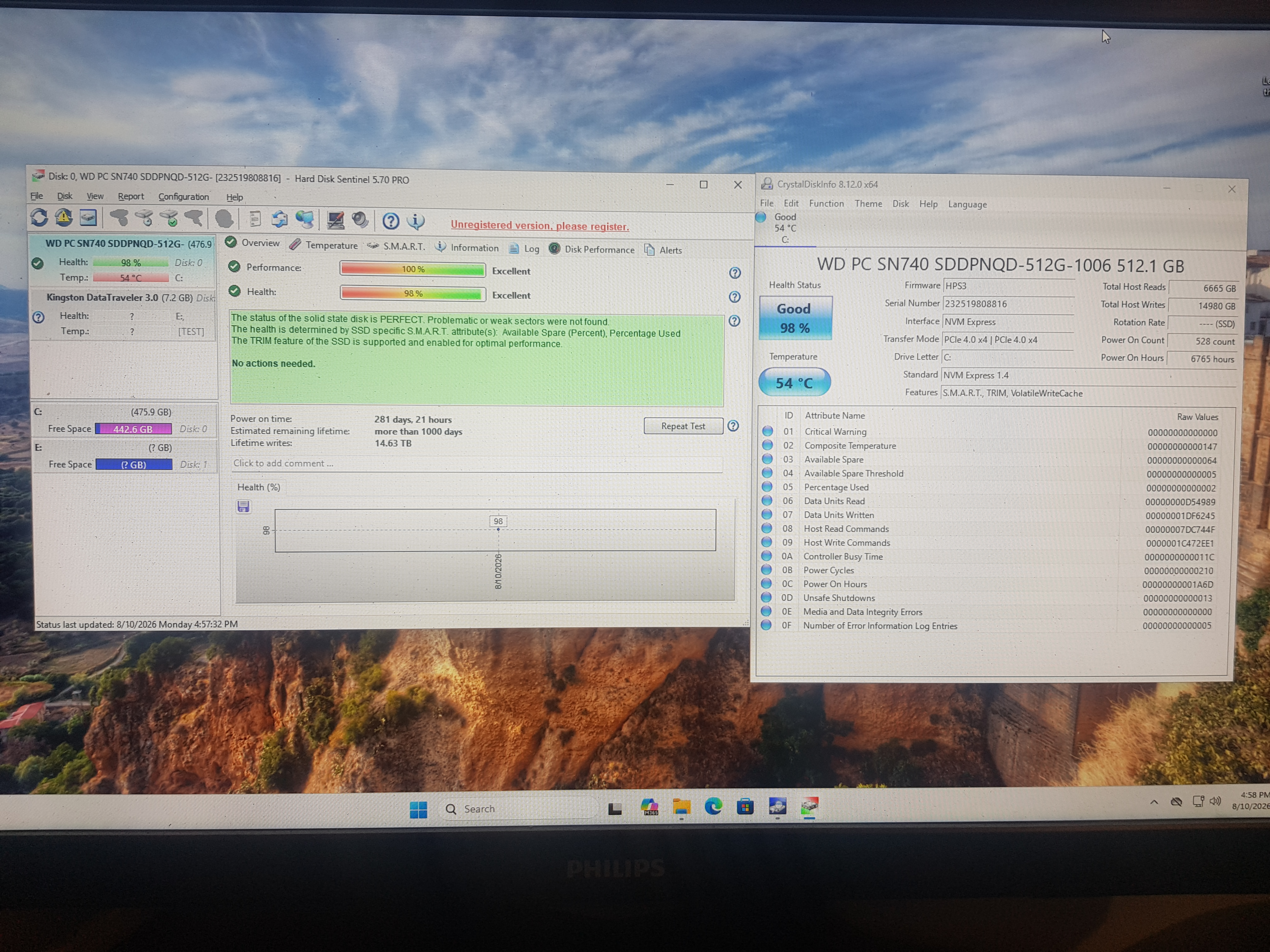This screenshot has height=952, width=1270.
Task: Switch to the Temperature tab
Action: [324, 245]
